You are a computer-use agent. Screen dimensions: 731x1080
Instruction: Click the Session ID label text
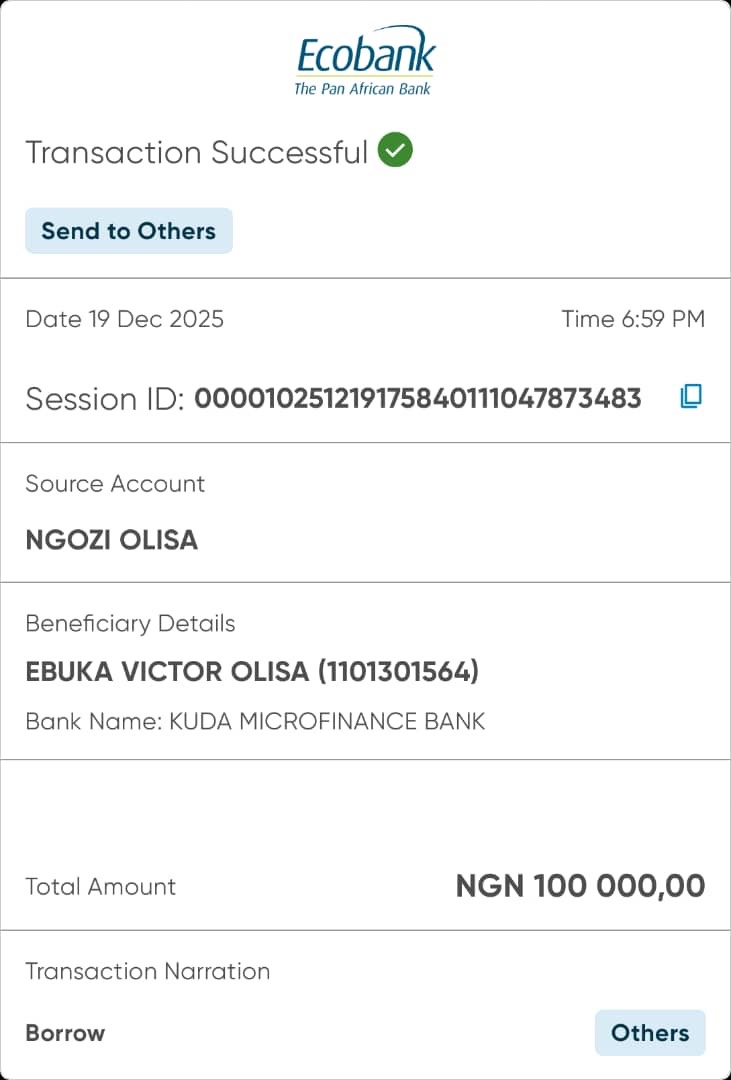[x=105, y=399]
